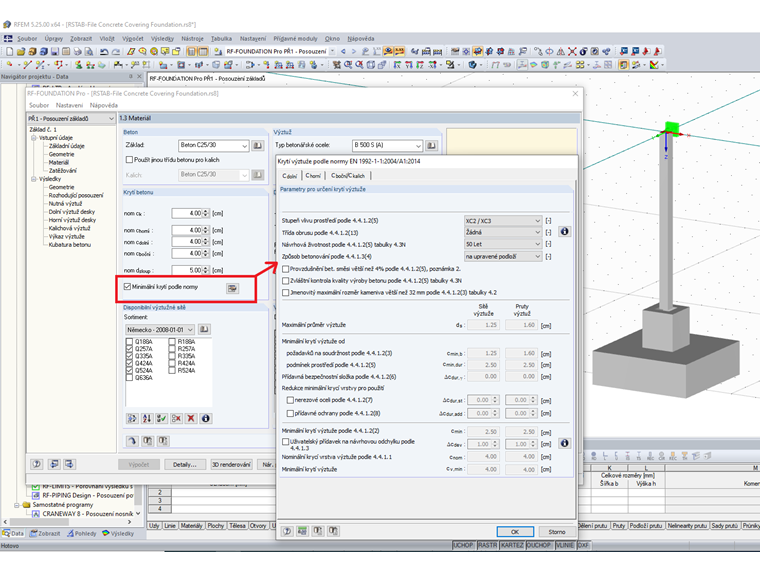Screen dimensions: 760x570
Task: Open na upravené podloží dropdown
Action: coord(503,256)
